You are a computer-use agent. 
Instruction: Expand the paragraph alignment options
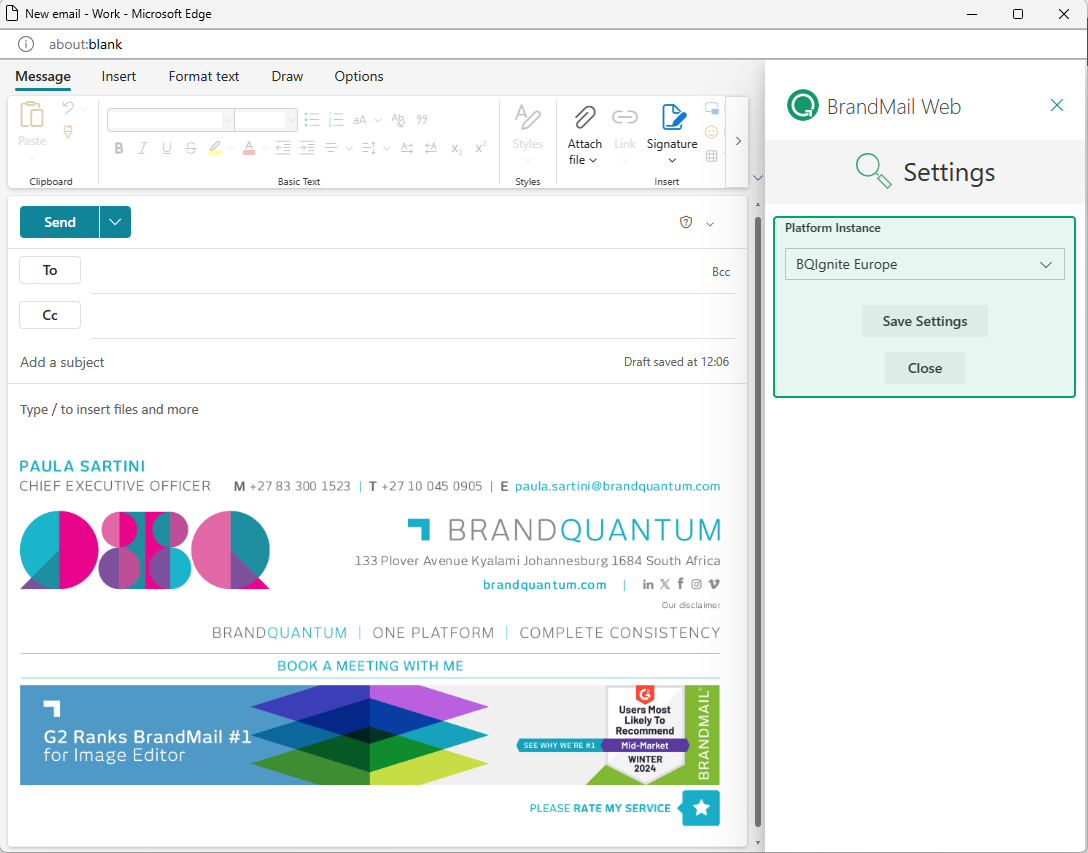349,148
